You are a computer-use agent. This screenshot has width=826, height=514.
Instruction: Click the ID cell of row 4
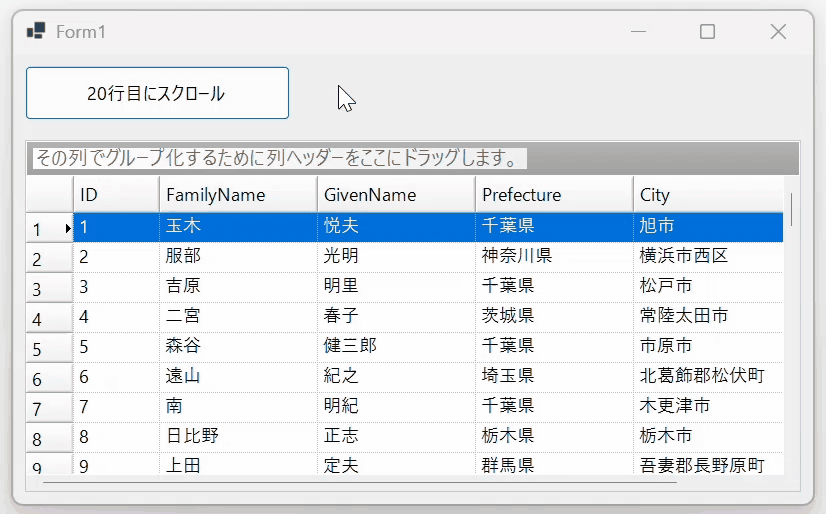116,318
